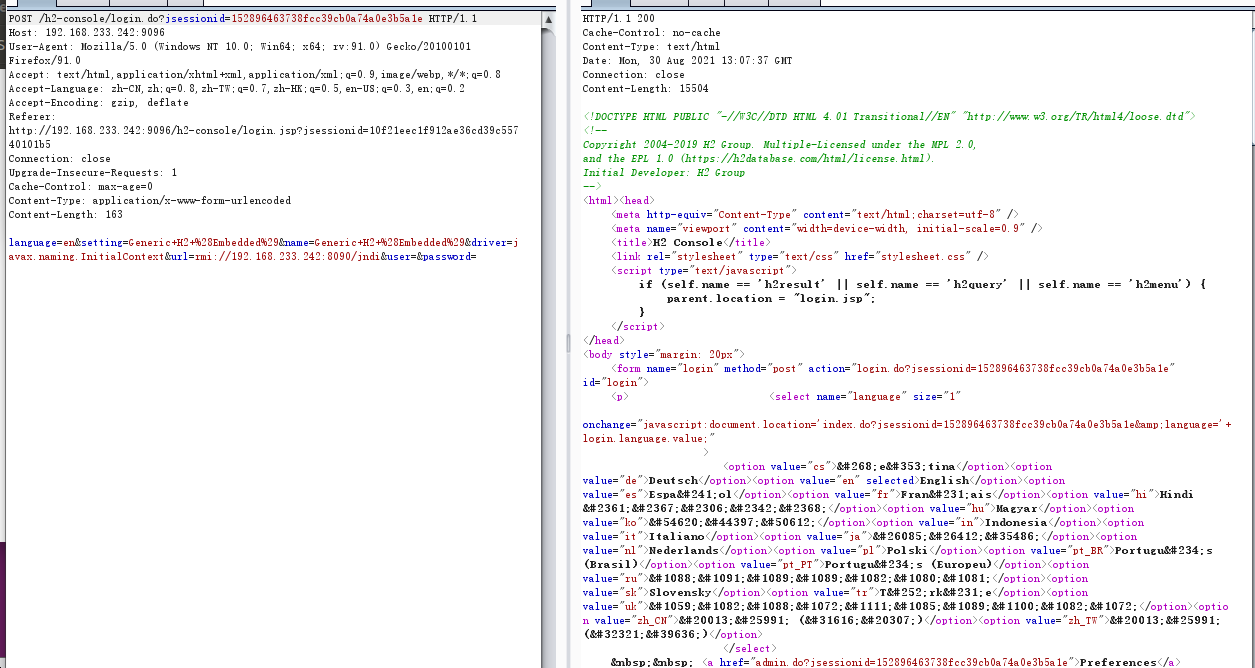Select the if self.name == 'h2result' line
1255x668 pixels.
pyautogui.click(x=923, y=285)
